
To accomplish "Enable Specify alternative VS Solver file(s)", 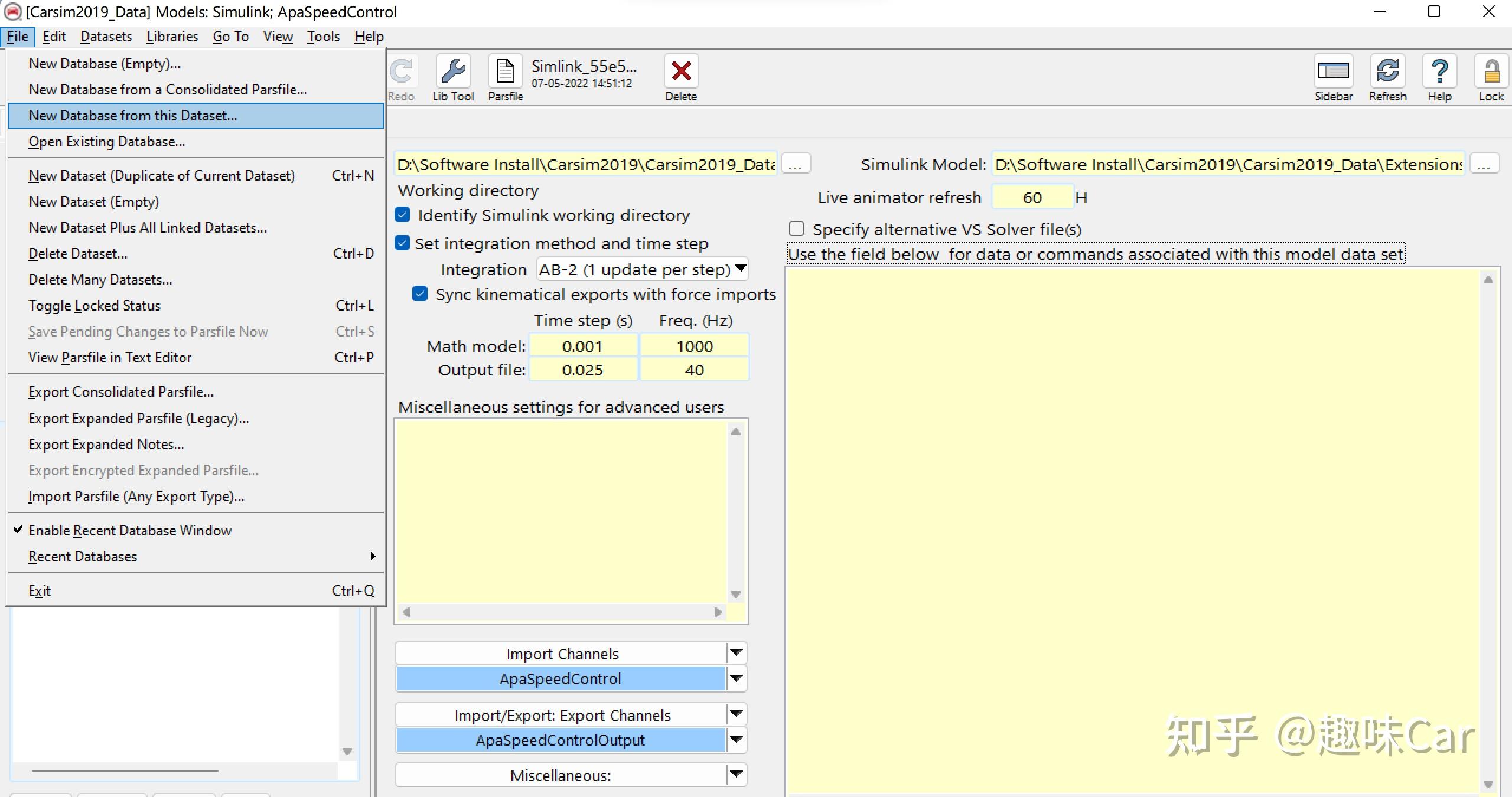I will pyautogui.click(x=797, y=228).
